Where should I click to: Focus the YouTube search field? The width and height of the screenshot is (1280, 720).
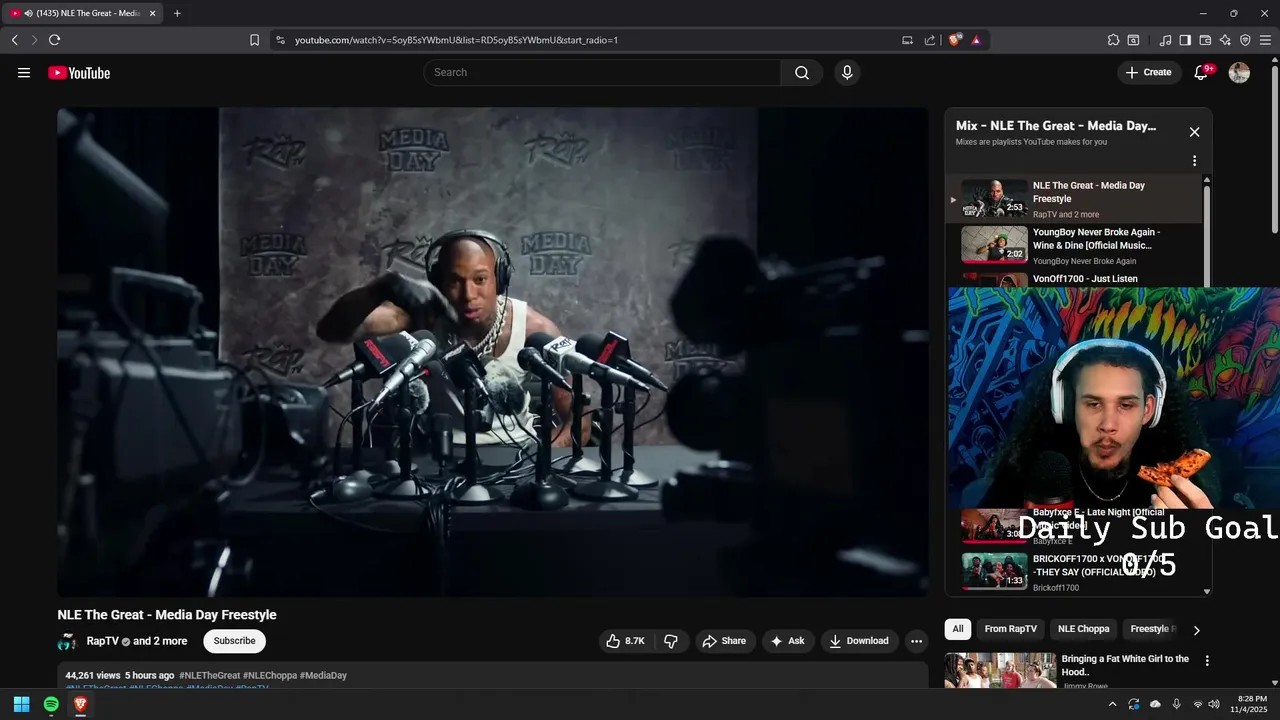[602, 72]
